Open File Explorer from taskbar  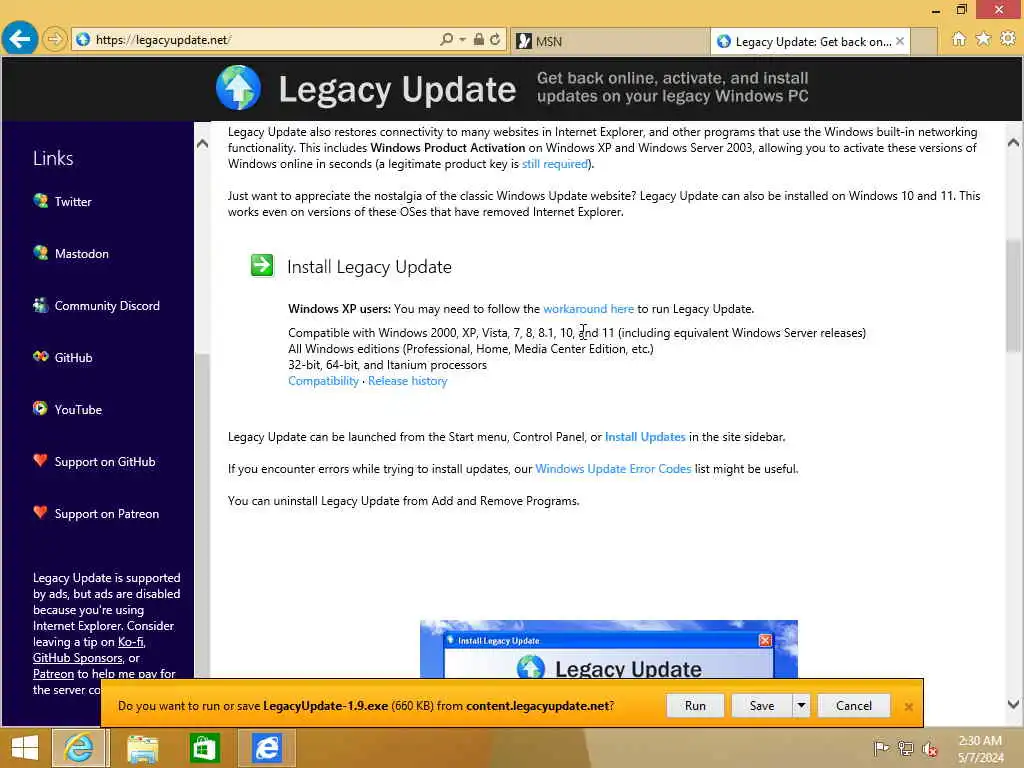pos(142,748)
